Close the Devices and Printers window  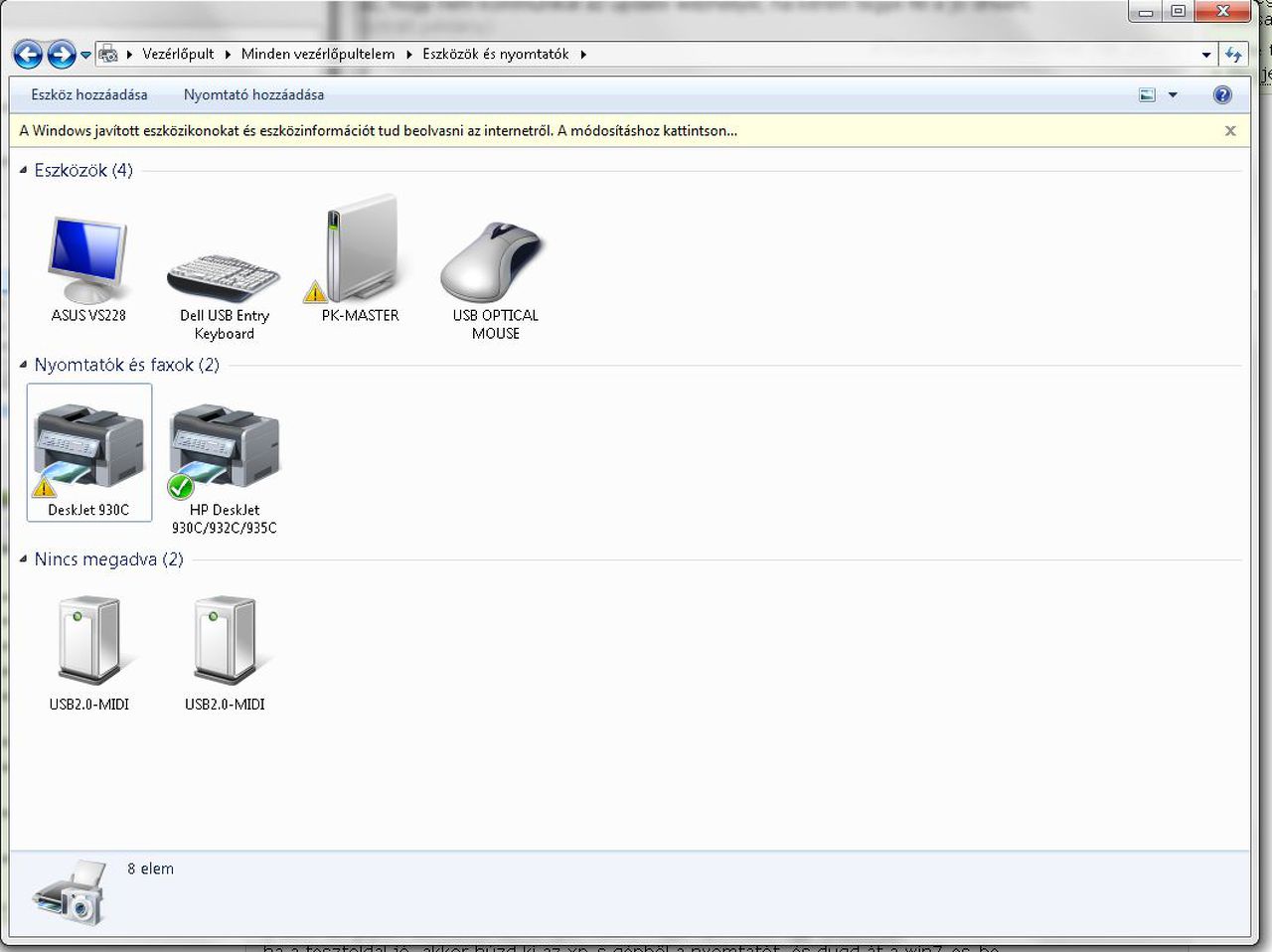pos(1222,12)
